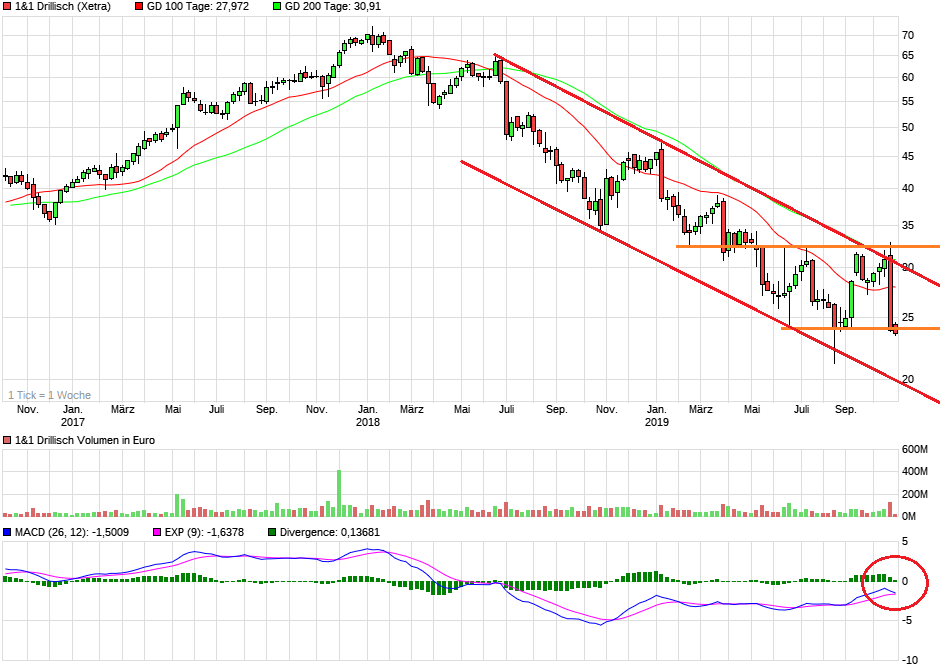
Task: Select the legend text 'GD 200 Tage: 30,91'
Action: pyautogui.click(x=333, y=7)
